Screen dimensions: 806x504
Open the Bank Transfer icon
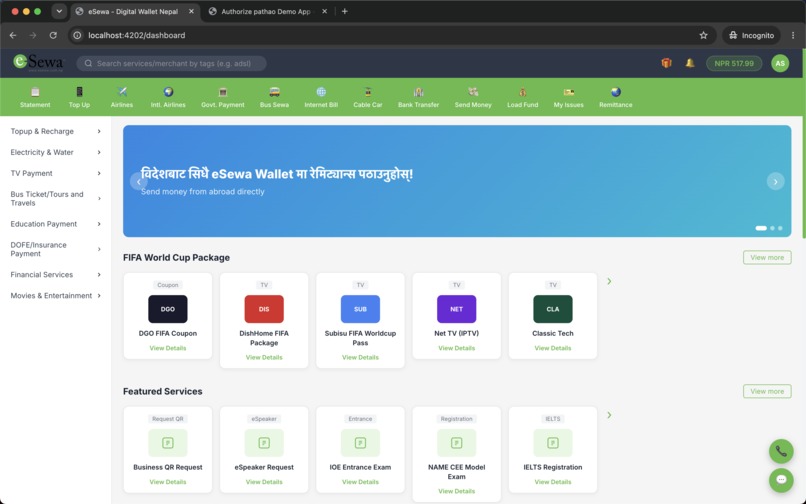pos(418,92)
